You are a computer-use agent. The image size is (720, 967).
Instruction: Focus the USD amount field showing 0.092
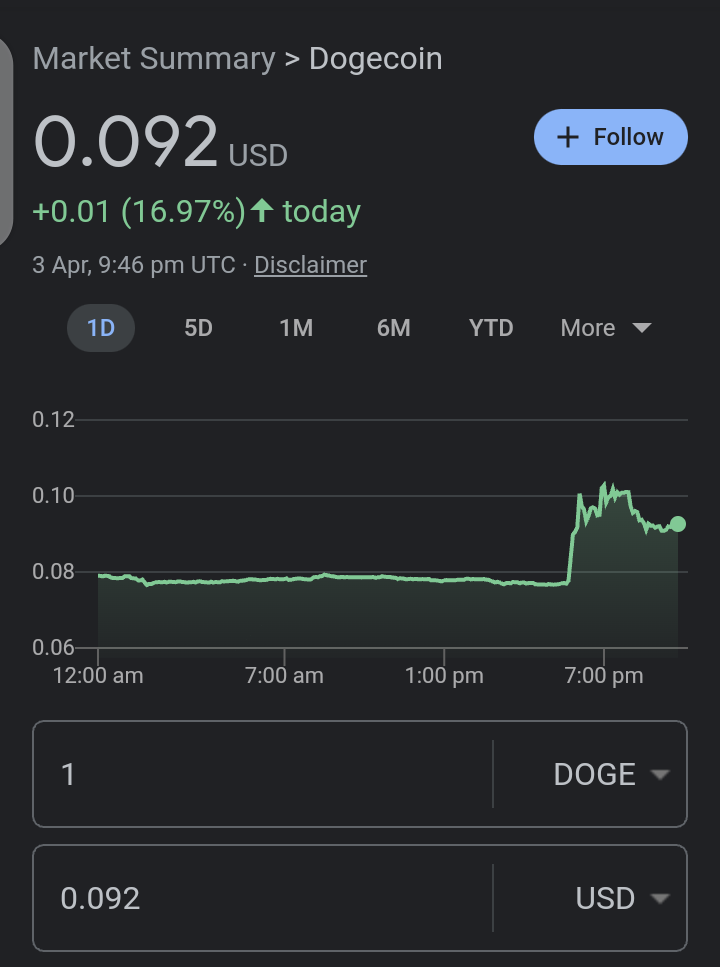point(263,898)
